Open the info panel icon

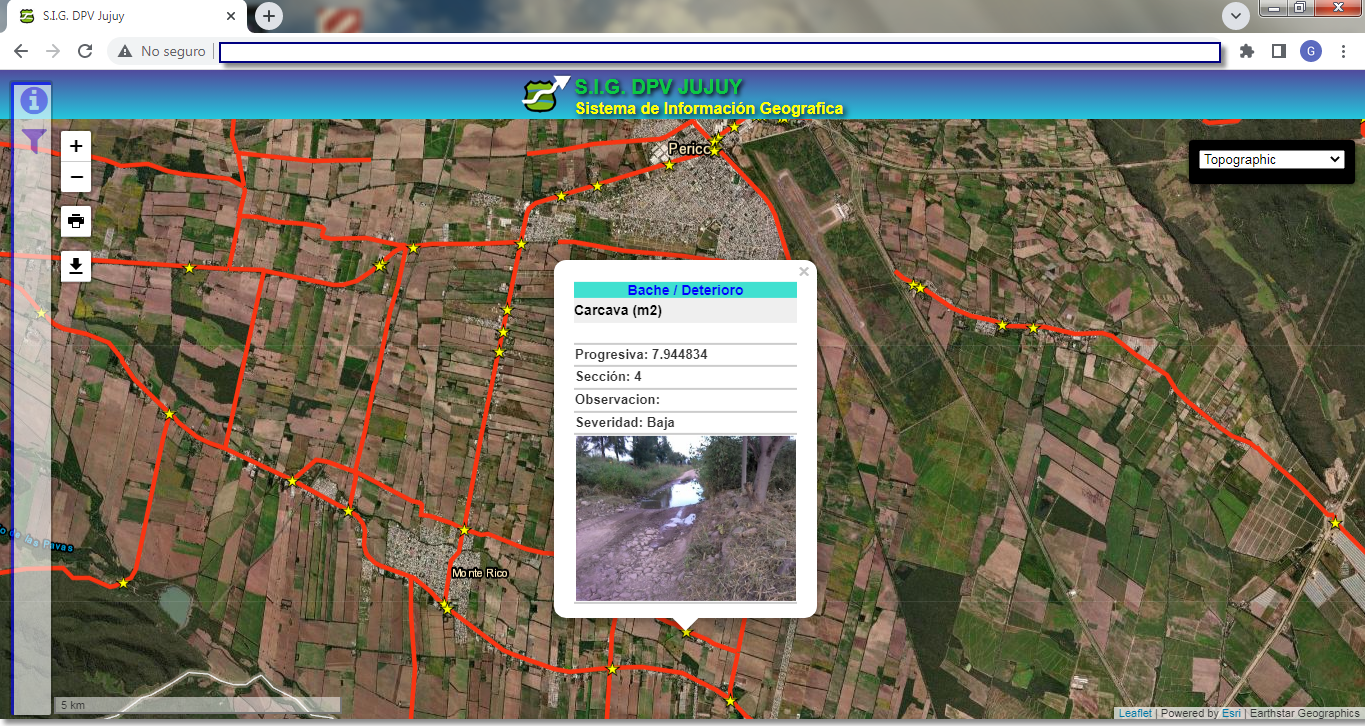pyautogui.click(x=34, y=100)
